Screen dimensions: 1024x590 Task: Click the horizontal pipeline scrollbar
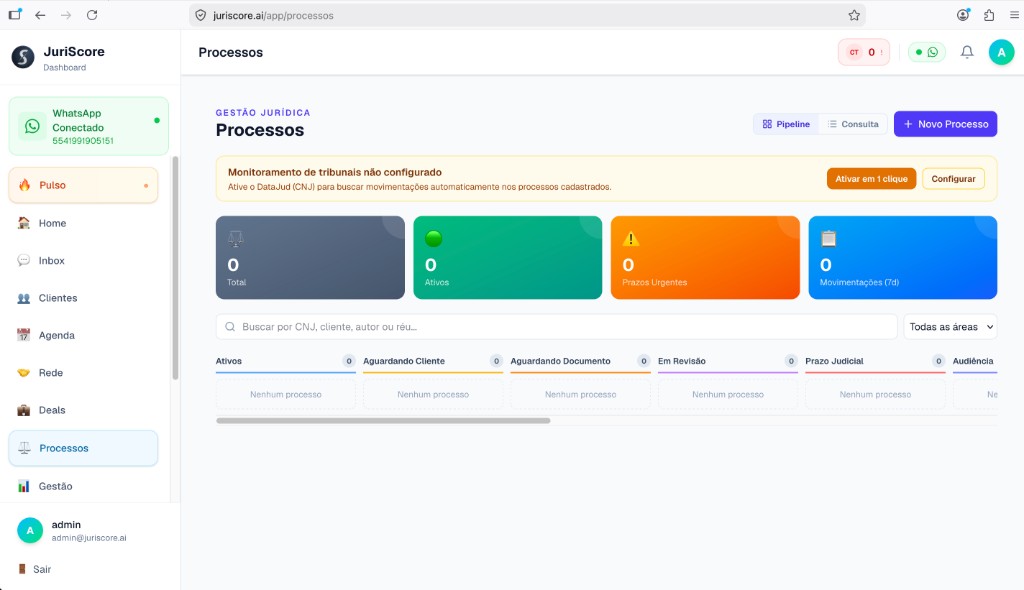click(383, 421)
